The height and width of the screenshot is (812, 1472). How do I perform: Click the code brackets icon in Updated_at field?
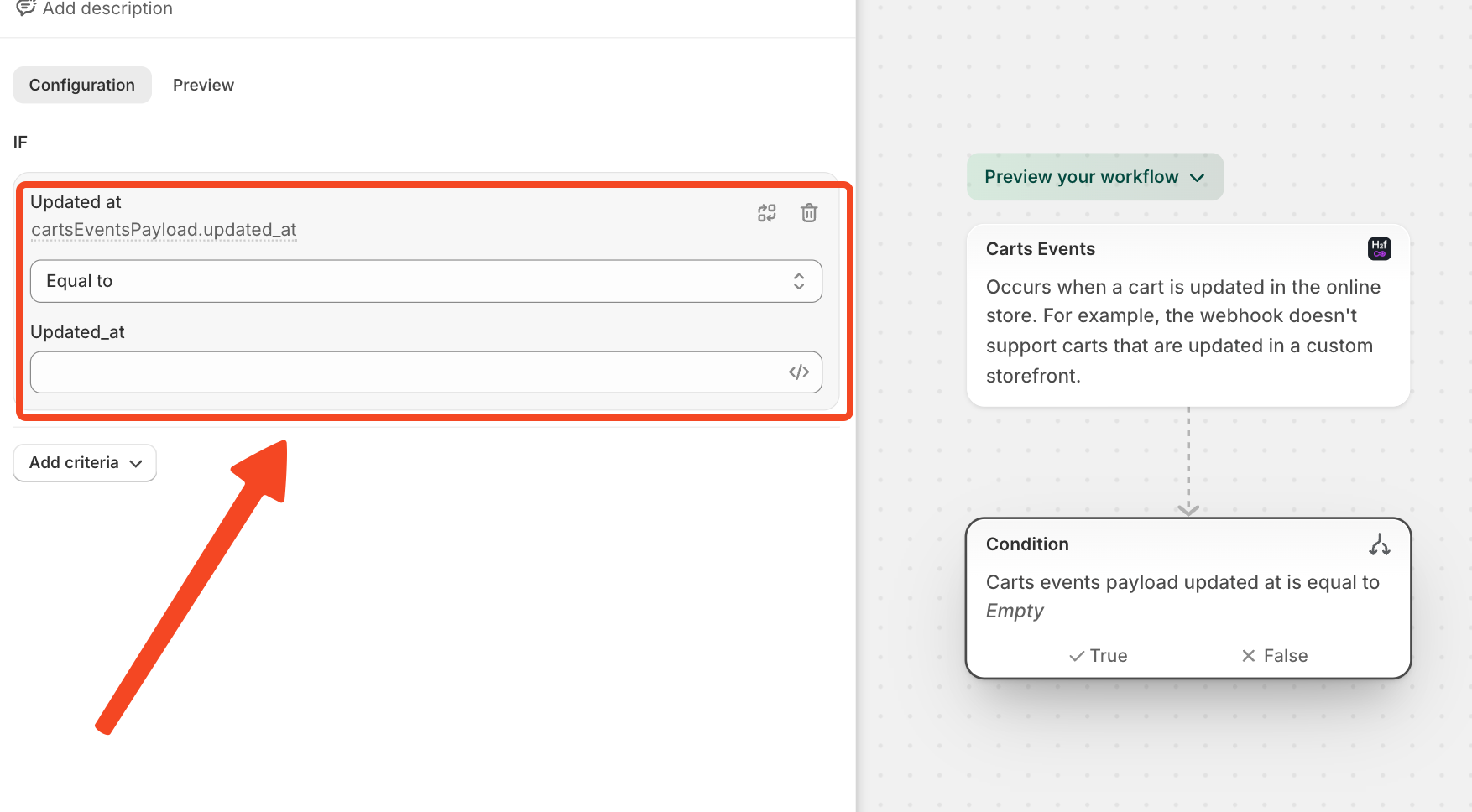(x=799, y=372)
